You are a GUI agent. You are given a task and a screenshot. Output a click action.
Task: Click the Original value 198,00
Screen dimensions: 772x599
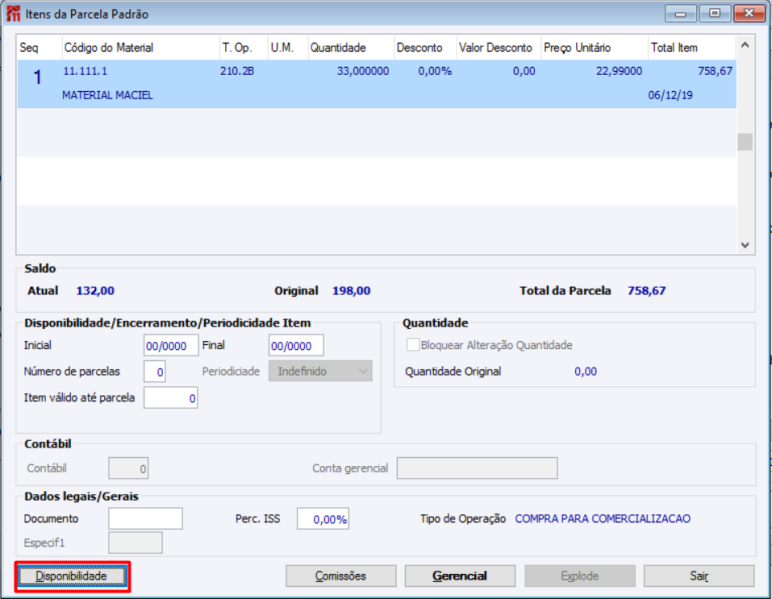pos(351,291)
